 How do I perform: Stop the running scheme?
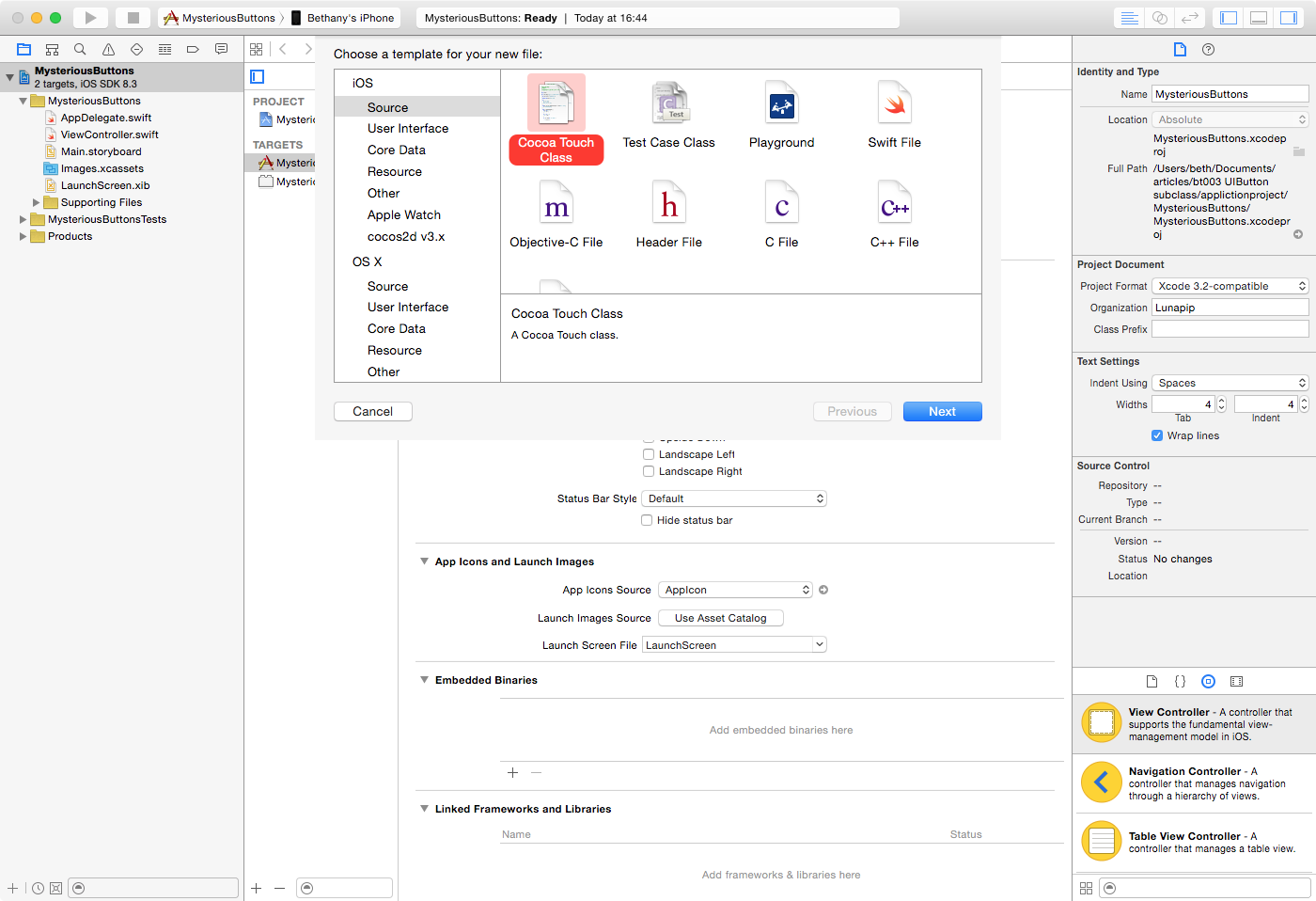133,18
